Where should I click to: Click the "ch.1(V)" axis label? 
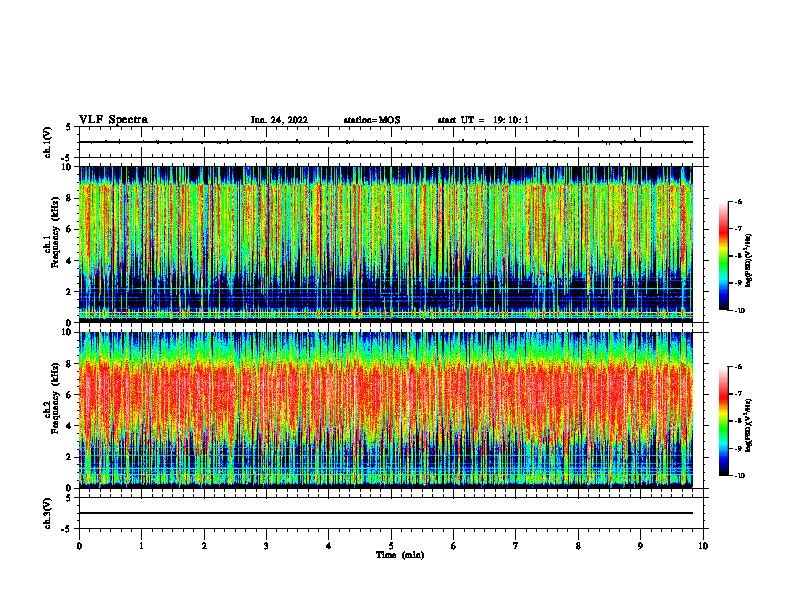[x=48, y=142]
